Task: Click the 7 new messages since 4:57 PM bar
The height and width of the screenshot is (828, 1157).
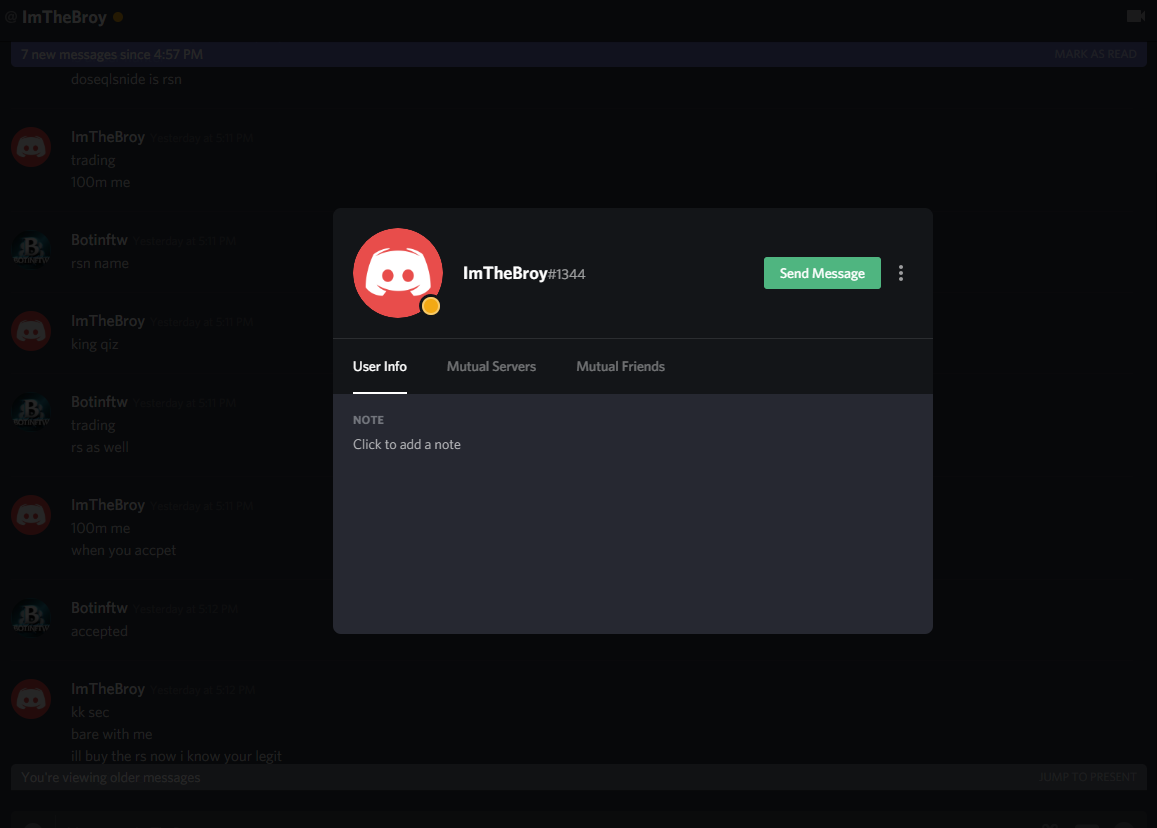Action: pyautogui.click(x=578, y=54)
